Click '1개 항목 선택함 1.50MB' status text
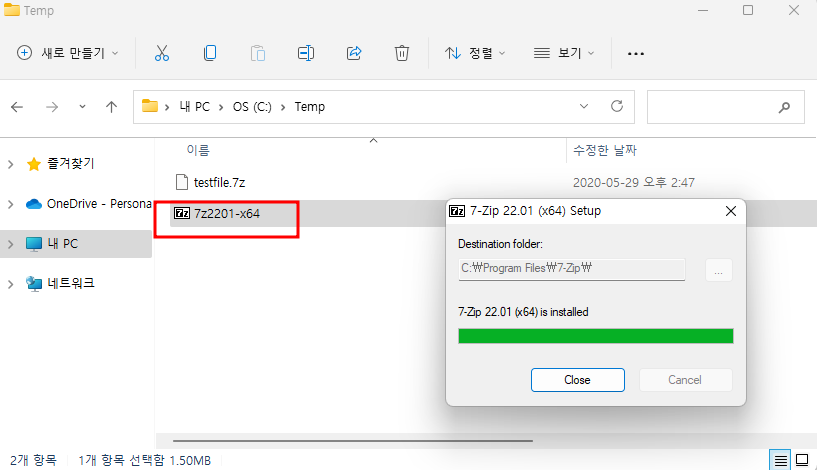The width and height of the screenshot is (817, 470). pyautogui.click(x=144, y=460)
